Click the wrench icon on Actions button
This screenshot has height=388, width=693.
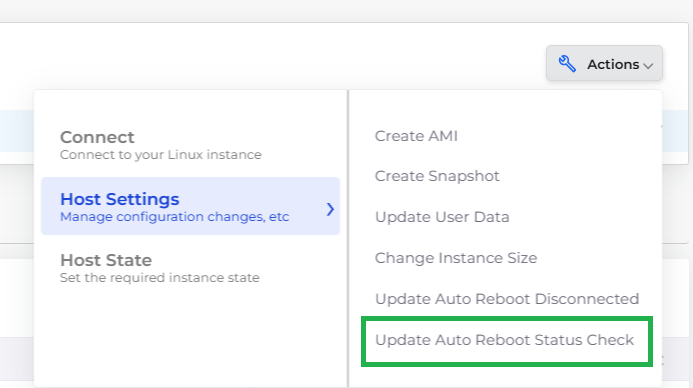(567, 64)
